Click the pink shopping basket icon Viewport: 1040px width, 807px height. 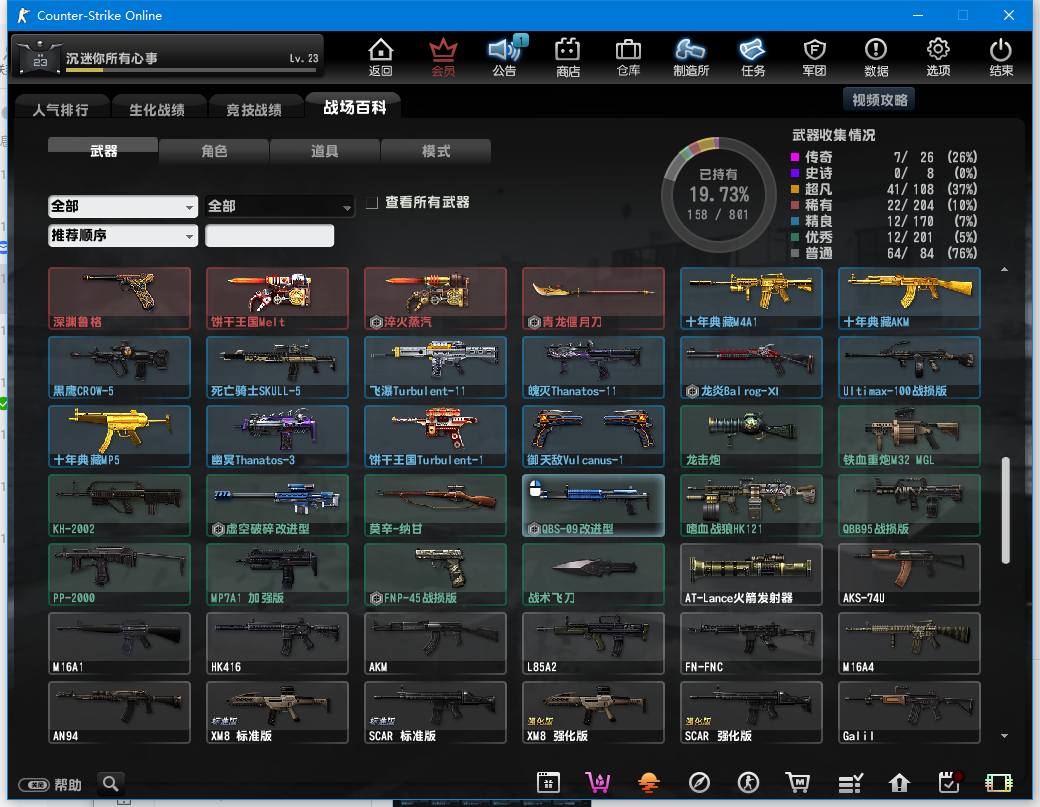click(598, 783)
